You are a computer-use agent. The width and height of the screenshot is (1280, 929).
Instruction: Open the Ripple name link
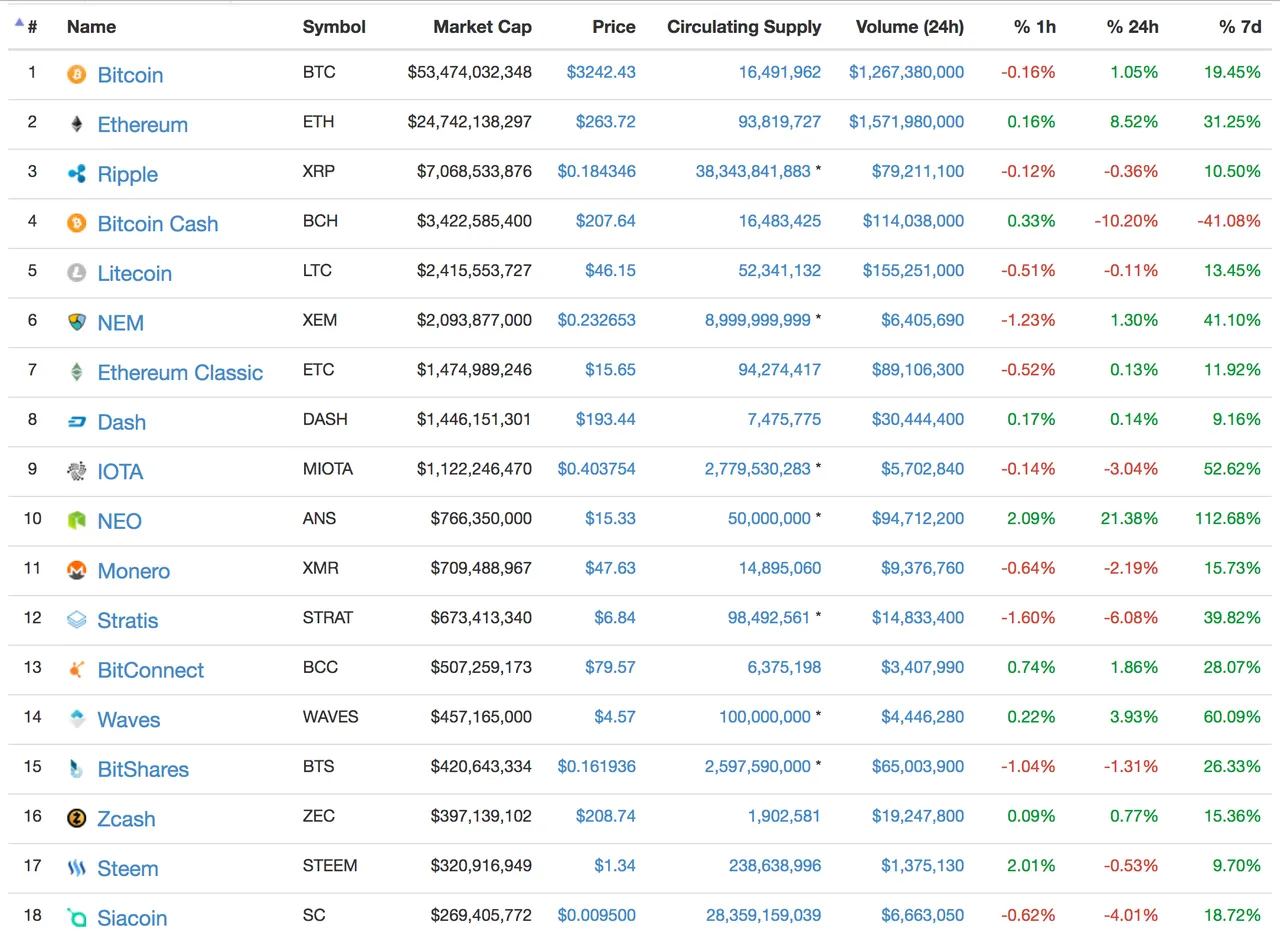tap(128, 174)
